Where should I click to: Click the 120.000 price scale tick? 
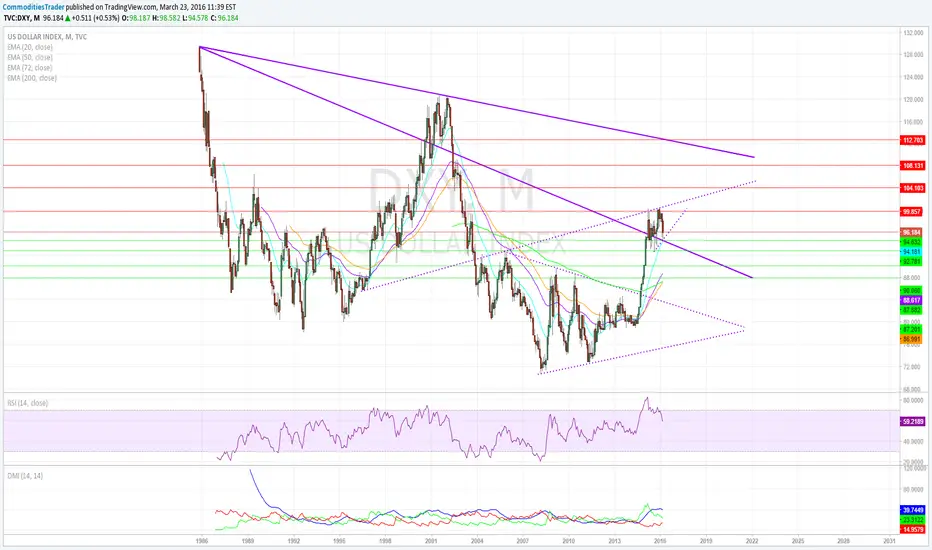[x=912, y=100]
